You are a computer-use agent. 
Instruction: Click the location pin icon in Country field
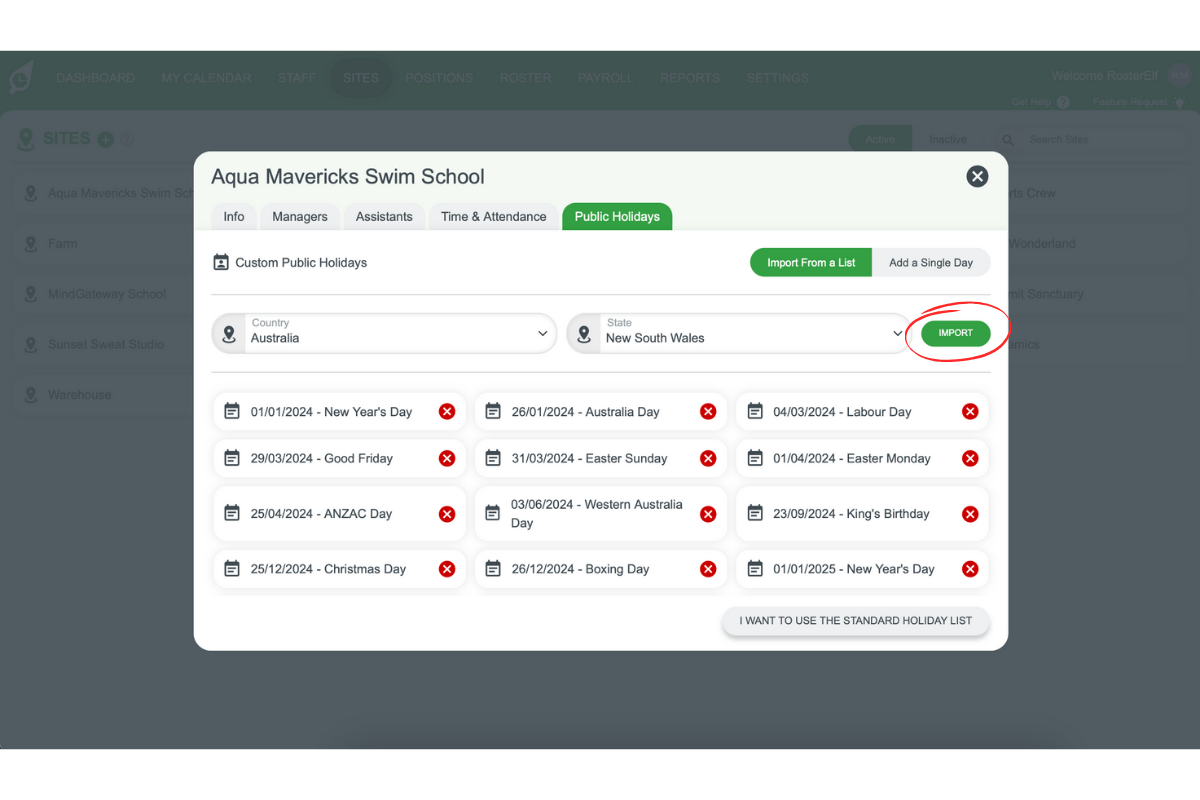pyautogui.click(x=230, y=333)
